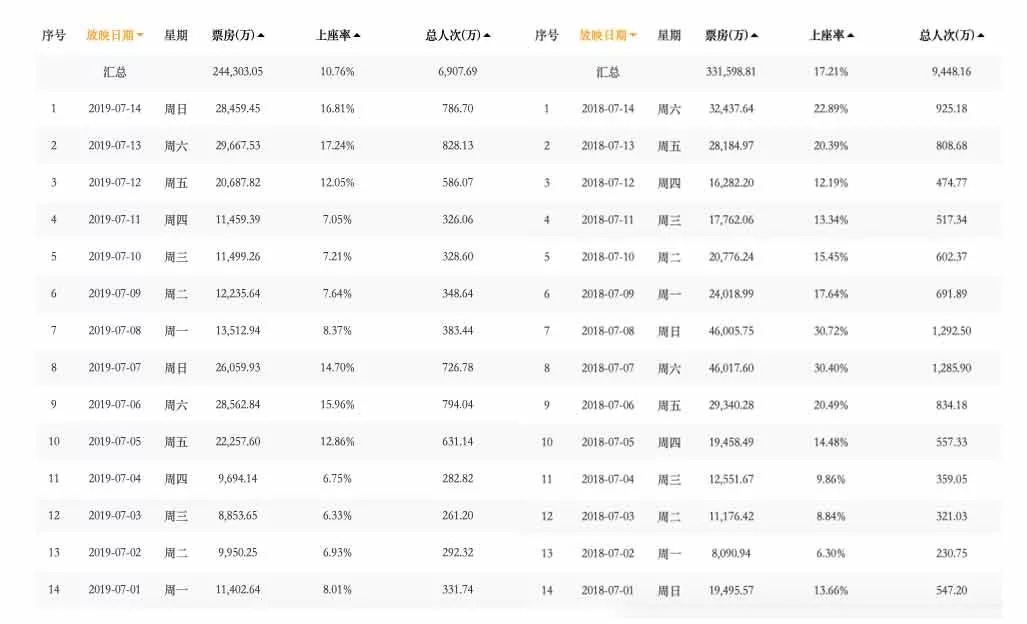1027x624 pixels.
Task: Sort 2019 table by 放映日期 header
Action: coord(115,35)
